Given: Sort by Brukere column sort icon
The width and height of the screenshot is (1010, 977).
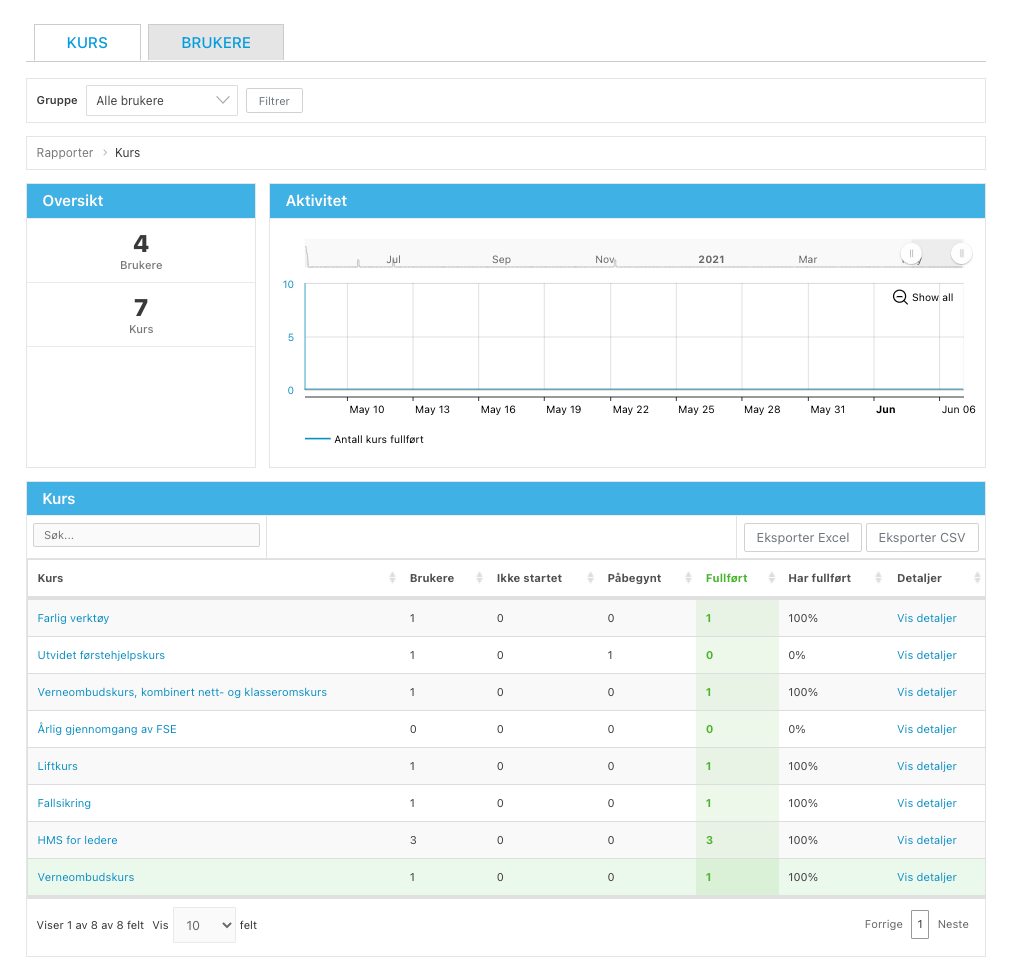Looking at the screenshot, I should click(x=478, y=579).
